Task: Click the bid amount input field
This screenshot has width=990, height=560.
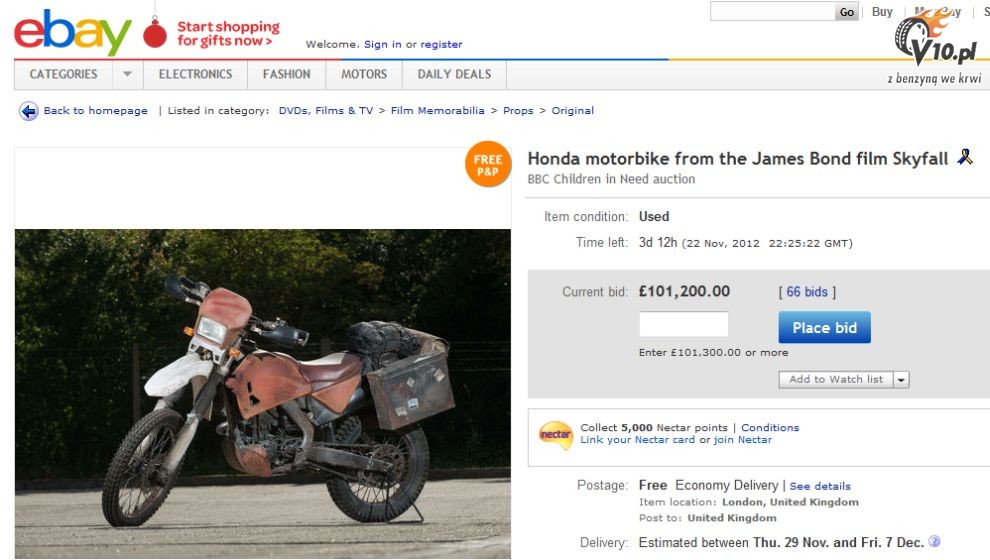Action: 684,324
